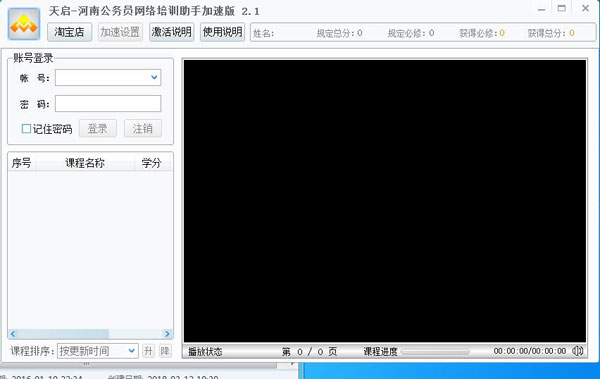
Task: Click the 播放状态 status label
Action: (205, 351)
